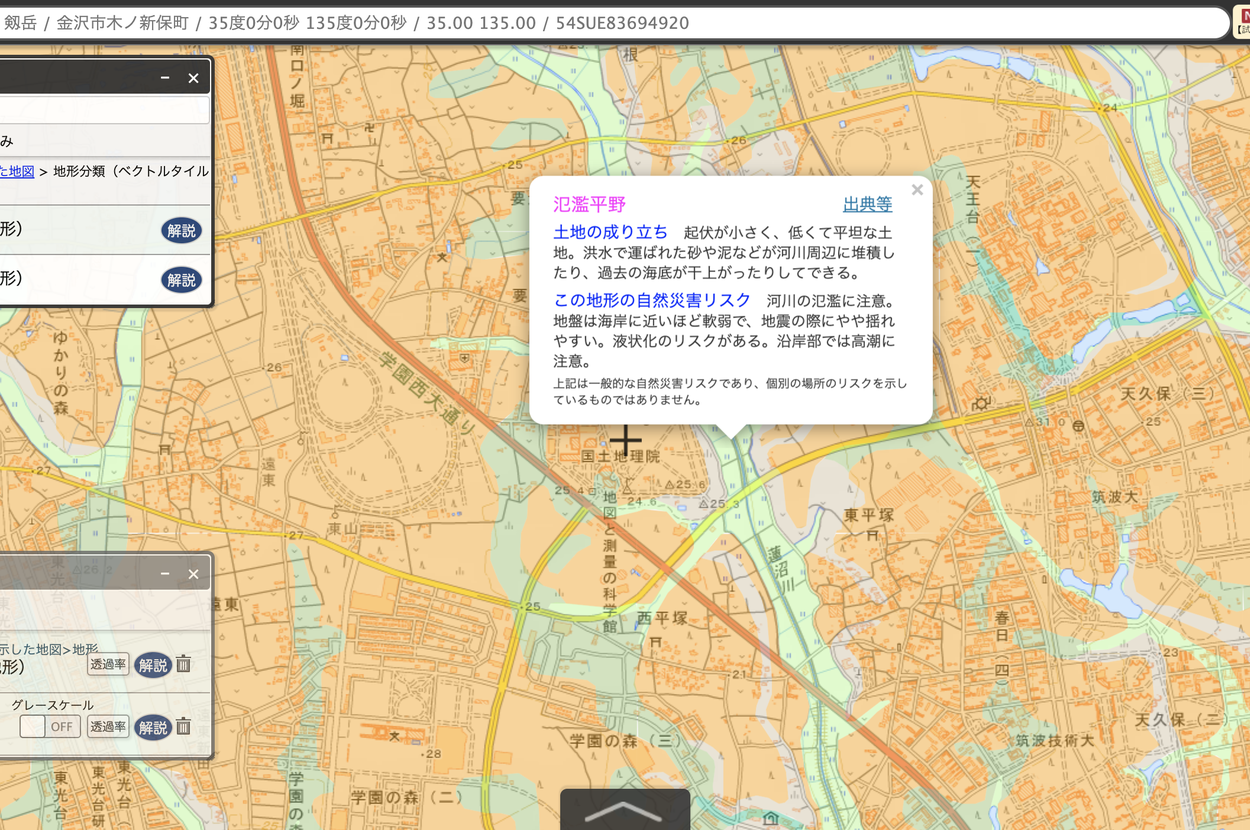The image size is (1250, 830).
Task: Show 解説 for first list layer
Action: (181, 231)
